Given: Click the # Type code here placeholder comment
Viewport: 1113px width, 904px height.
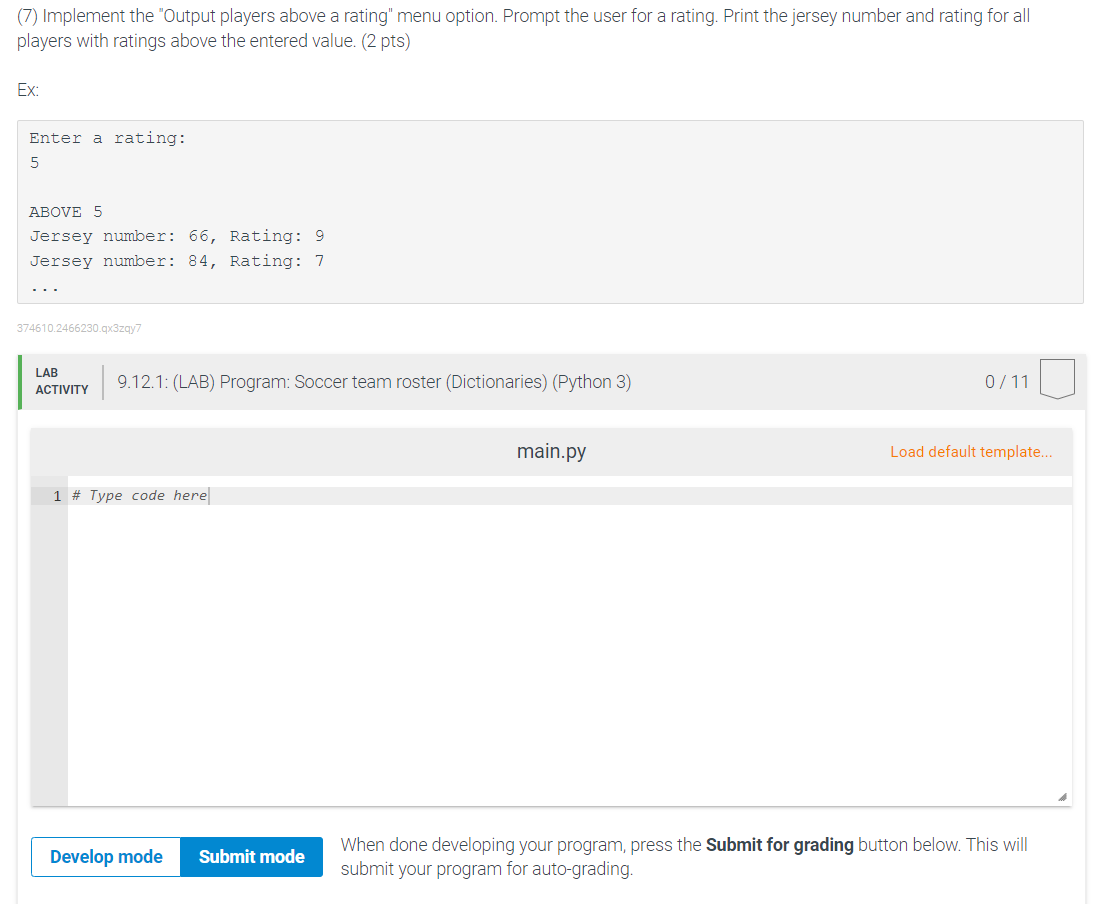Looking at the screenshot, I should tap(138, 495).
